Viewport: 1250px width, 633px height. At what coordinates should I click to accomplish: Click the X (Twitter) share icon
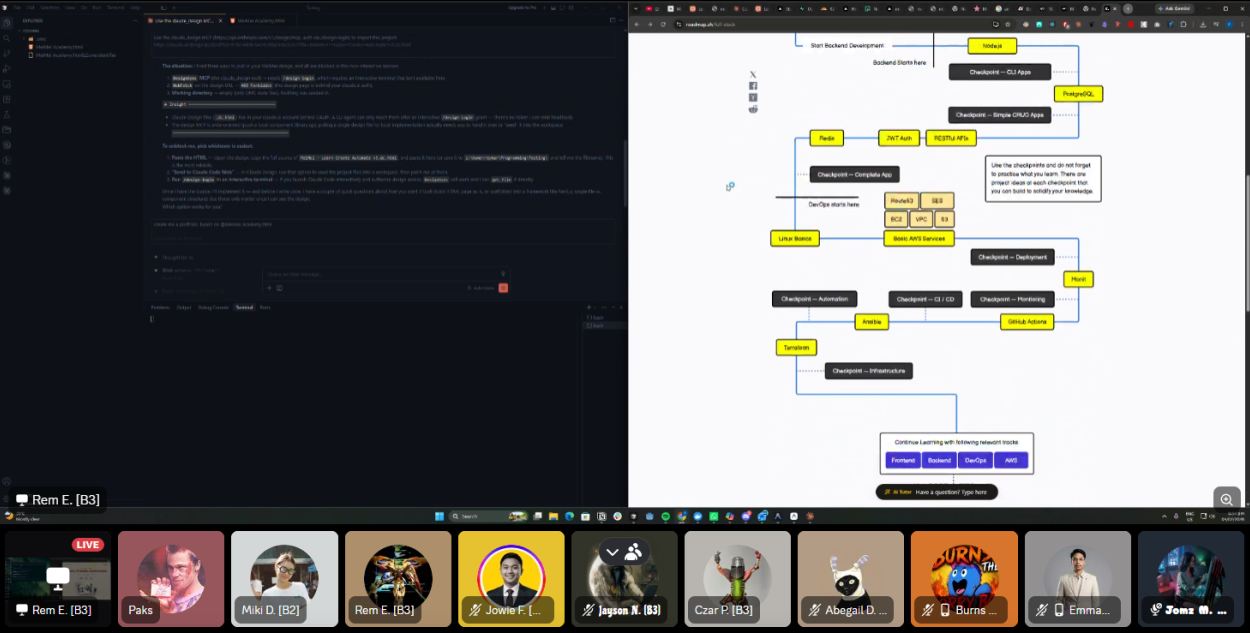[x=753, y=75]
